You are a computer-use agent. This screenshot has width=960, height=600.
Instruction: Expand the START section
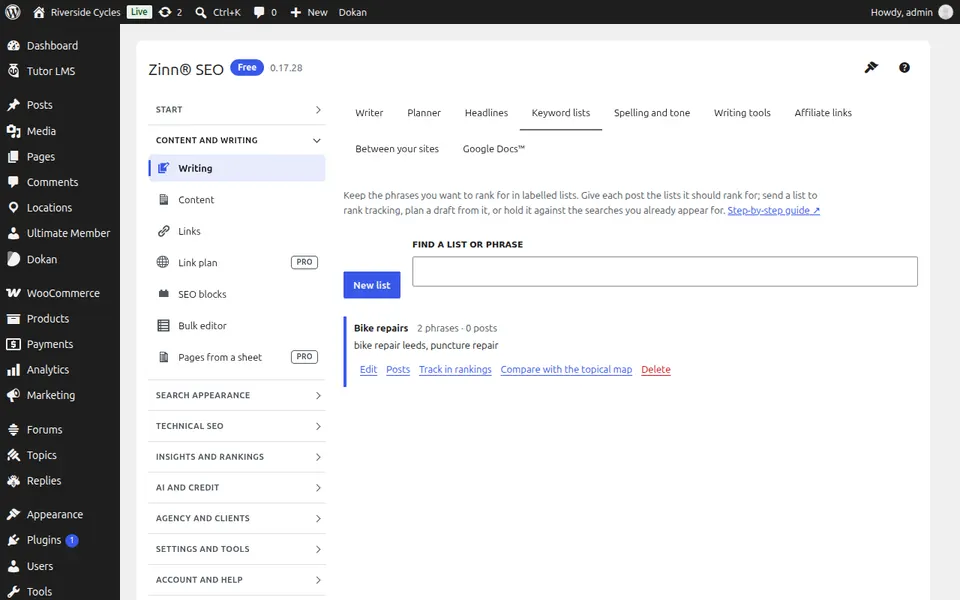click(x=237, y=110)
